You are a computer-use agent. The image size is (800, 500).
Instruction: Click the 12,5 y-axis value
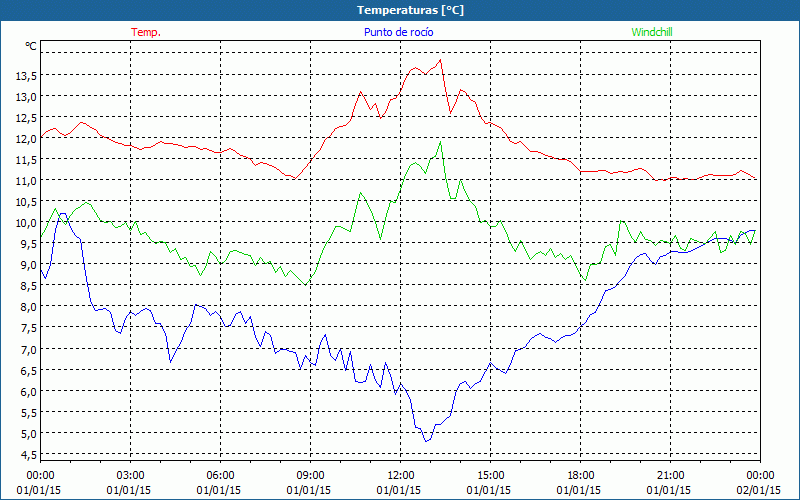pyautogui.click(x=26, y=118)
